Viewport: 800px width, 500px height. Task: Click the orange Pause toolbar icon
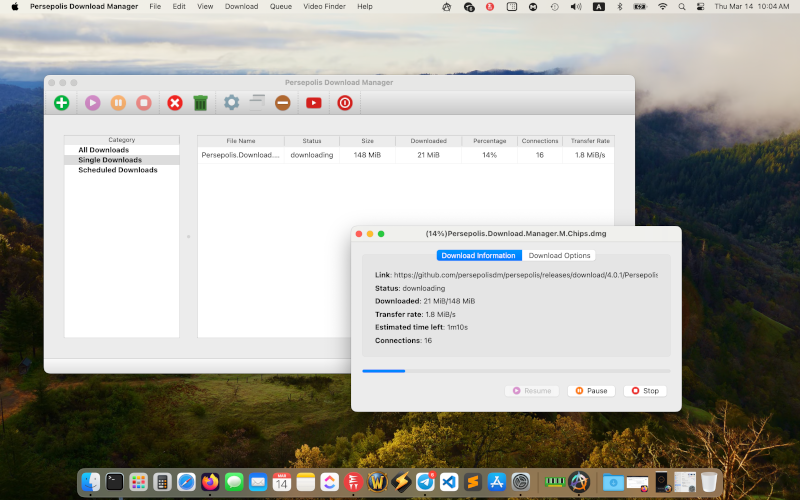[x=118, y=103]
